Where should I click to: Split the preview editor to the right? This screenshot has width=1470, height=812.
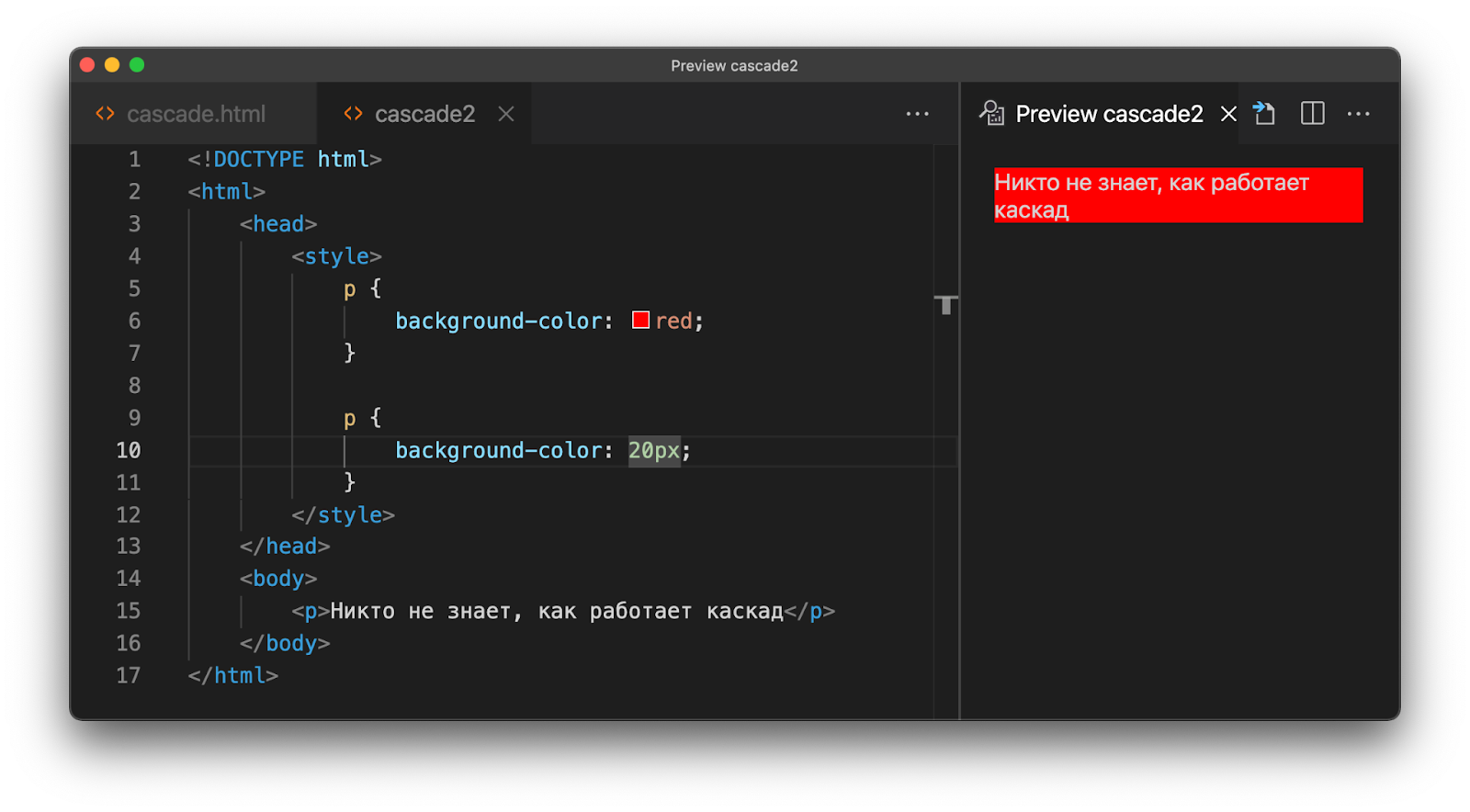(1312, 113)
